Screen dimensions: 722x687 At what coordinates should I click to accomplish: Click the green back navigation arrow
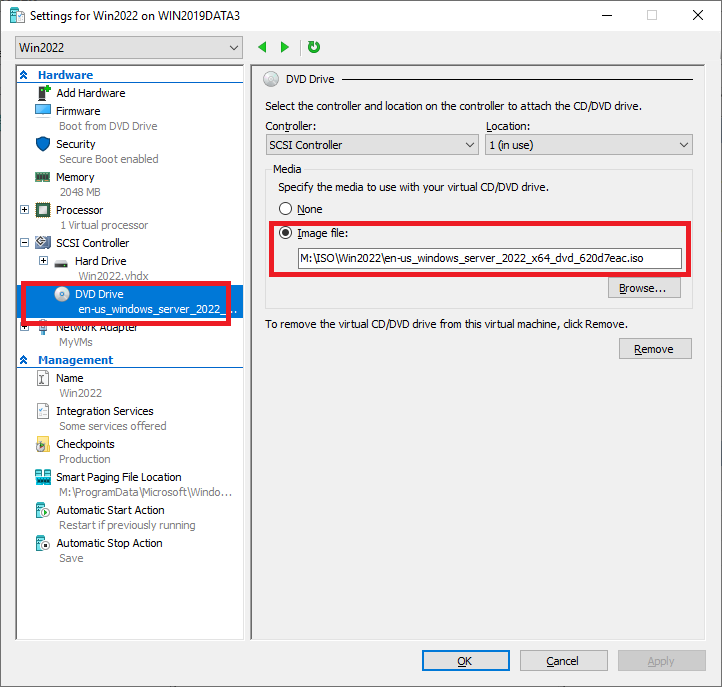tap(262, 47)
